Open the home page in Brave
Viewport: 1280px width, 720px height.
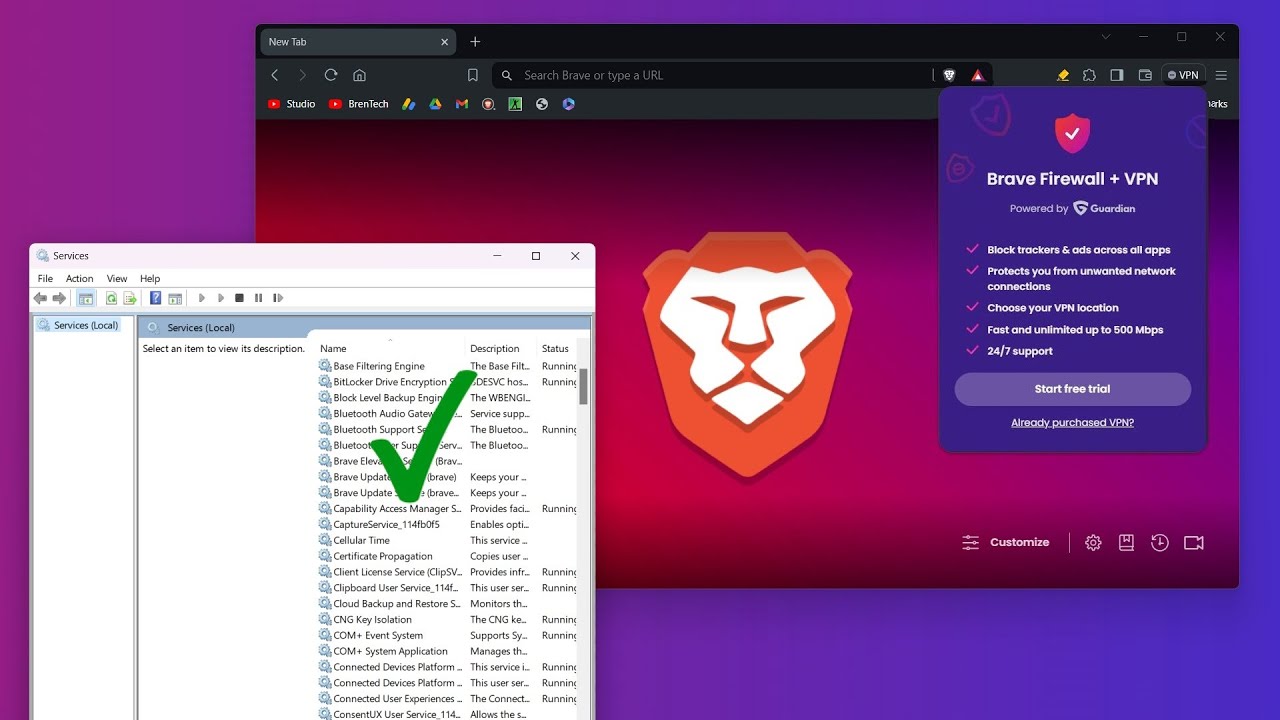pyautogui.click(x=359, y=75)
